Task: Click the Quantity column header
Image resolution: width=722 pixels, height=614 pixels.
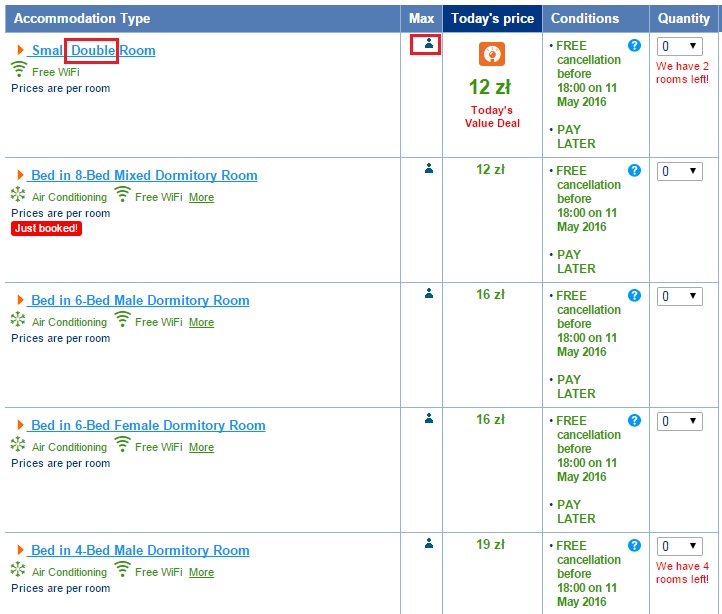Action: [684, 18]
